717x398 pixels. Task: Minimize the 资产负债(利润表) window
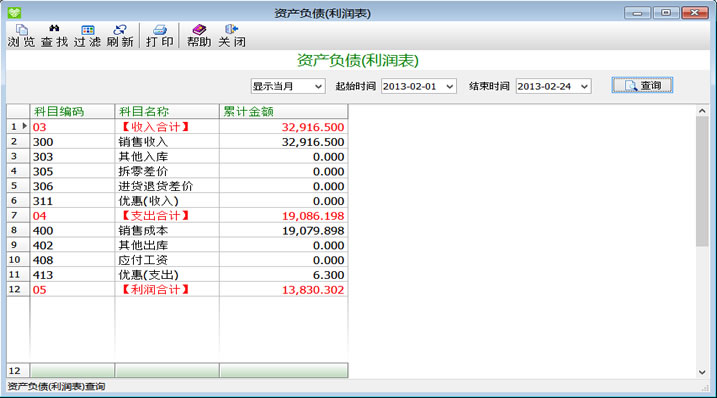(x=637, y=13)
